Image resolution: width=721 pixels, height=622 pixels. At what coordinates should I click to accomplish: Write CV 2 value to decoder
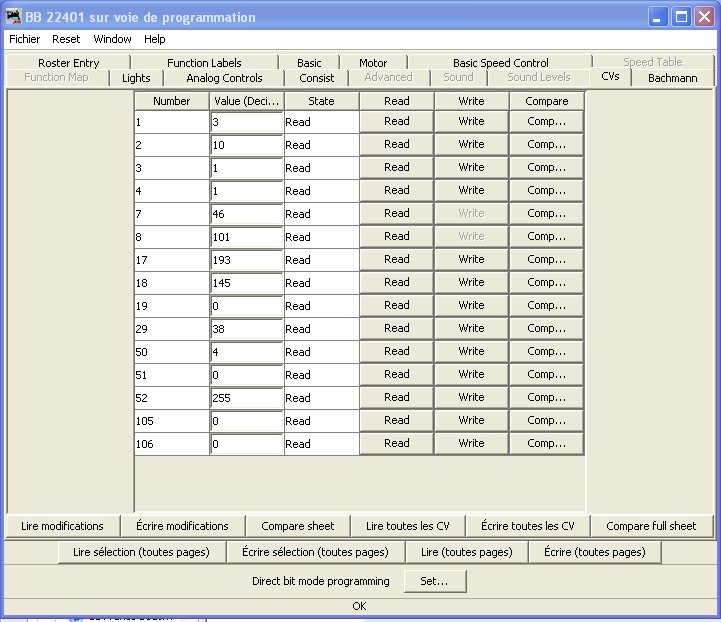click(471, 144)
